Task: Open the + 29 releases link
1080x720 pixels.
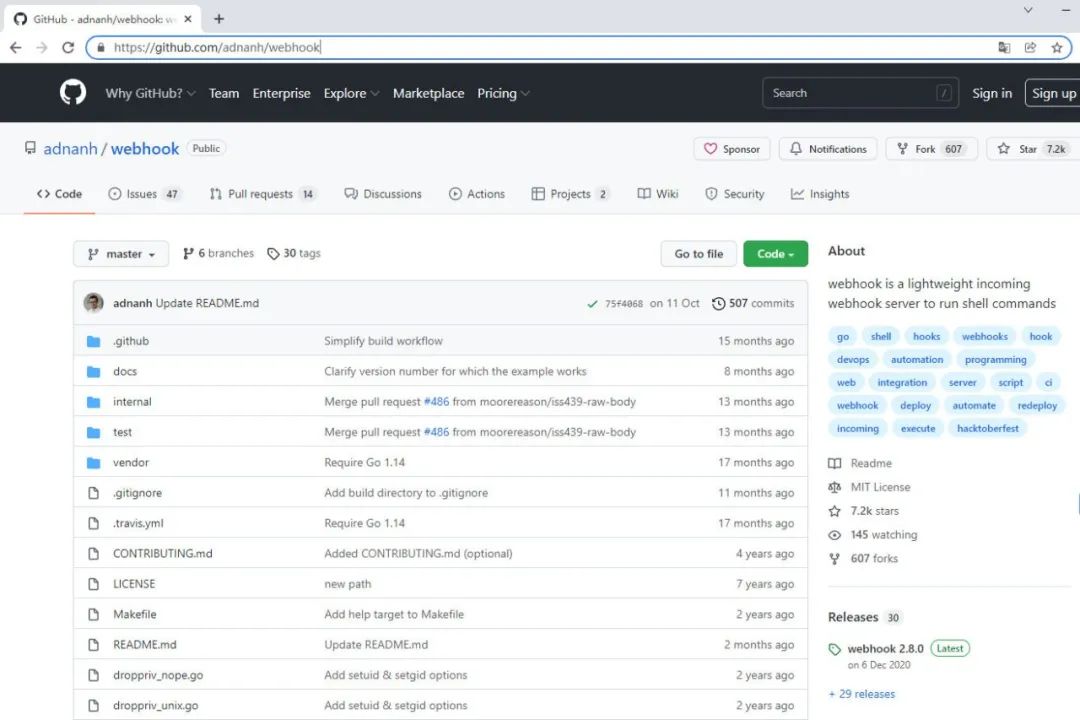Action: click(x=862, y=694)
